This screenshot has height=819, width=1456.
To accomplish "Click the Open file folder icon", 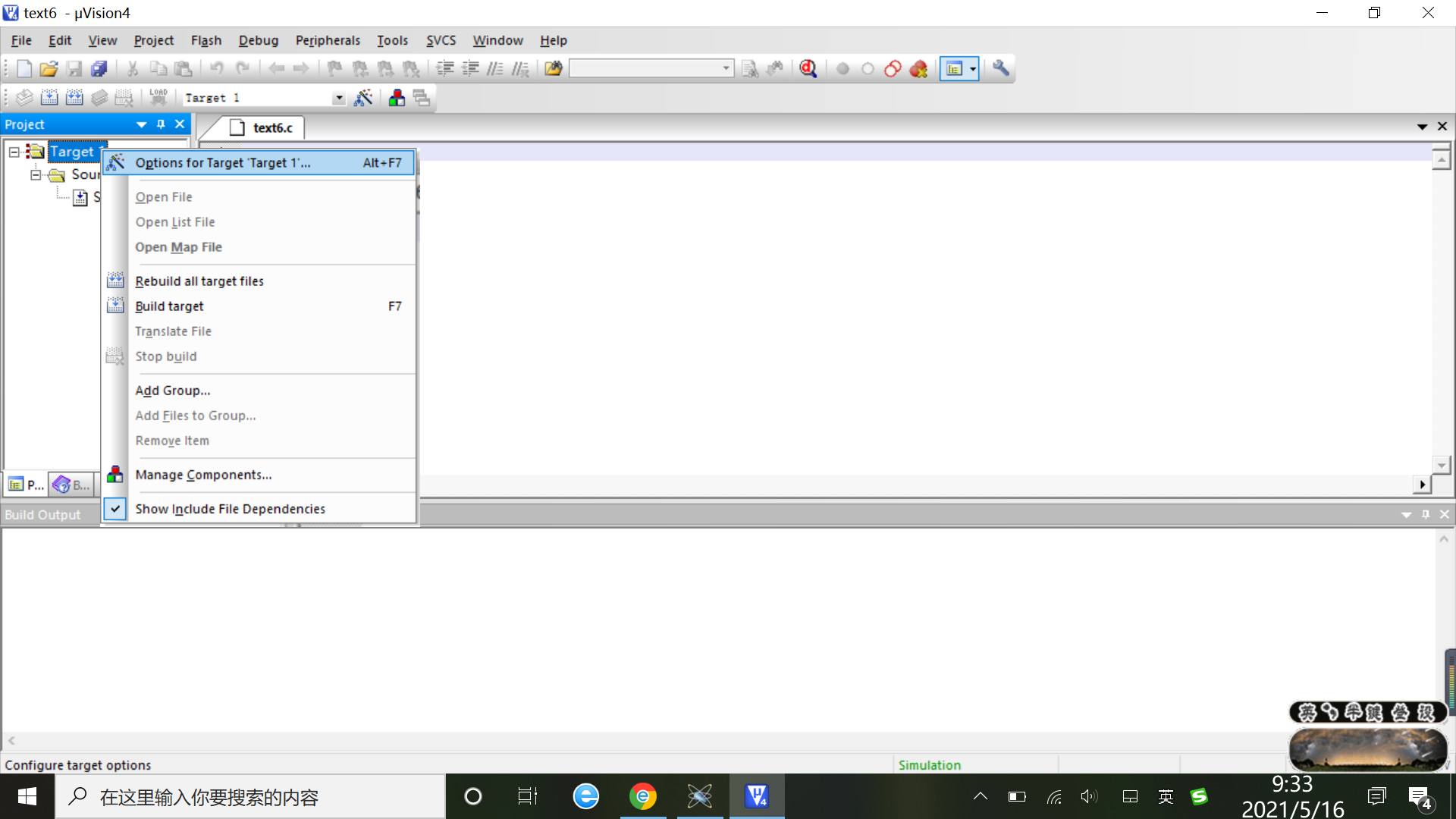I will click(49, 69).
